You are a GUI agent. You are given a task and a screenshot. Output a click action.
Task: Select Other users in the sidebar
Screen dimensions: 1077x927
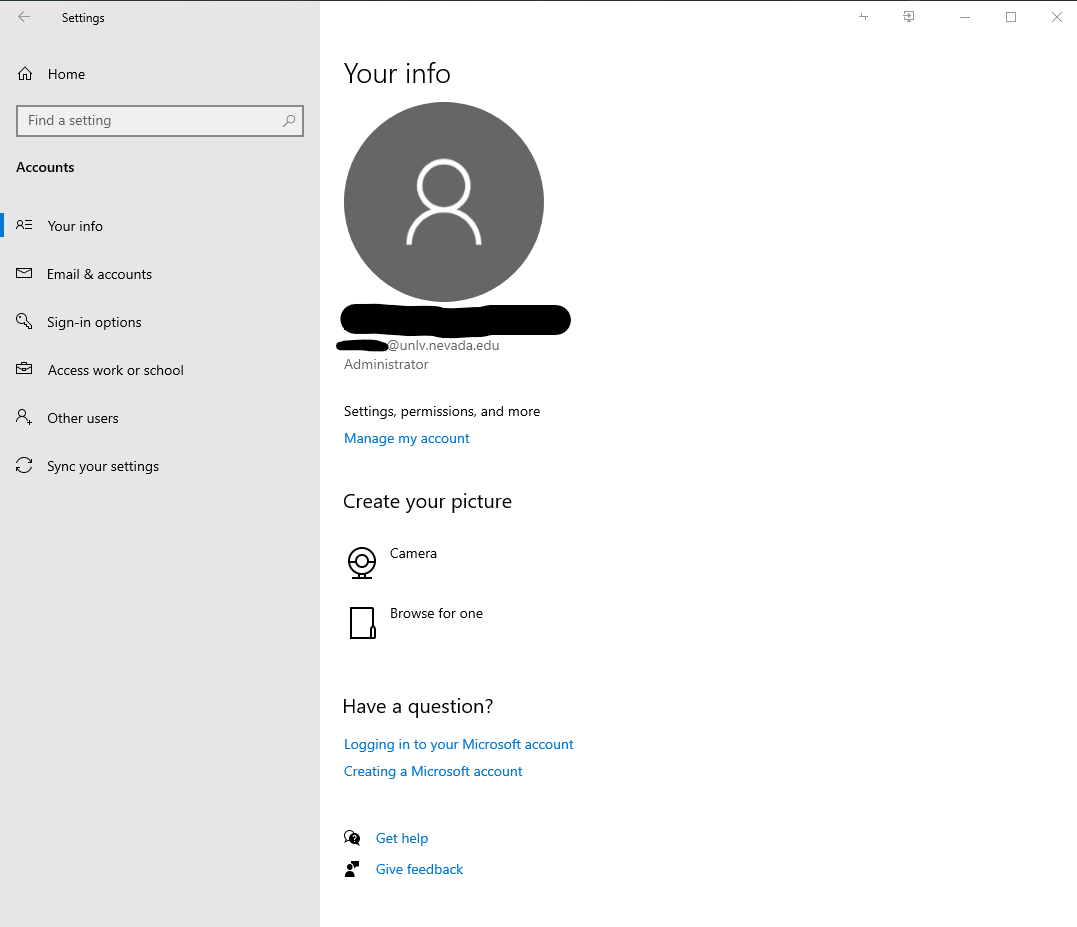pyautogui.click(x=82, y=418)
